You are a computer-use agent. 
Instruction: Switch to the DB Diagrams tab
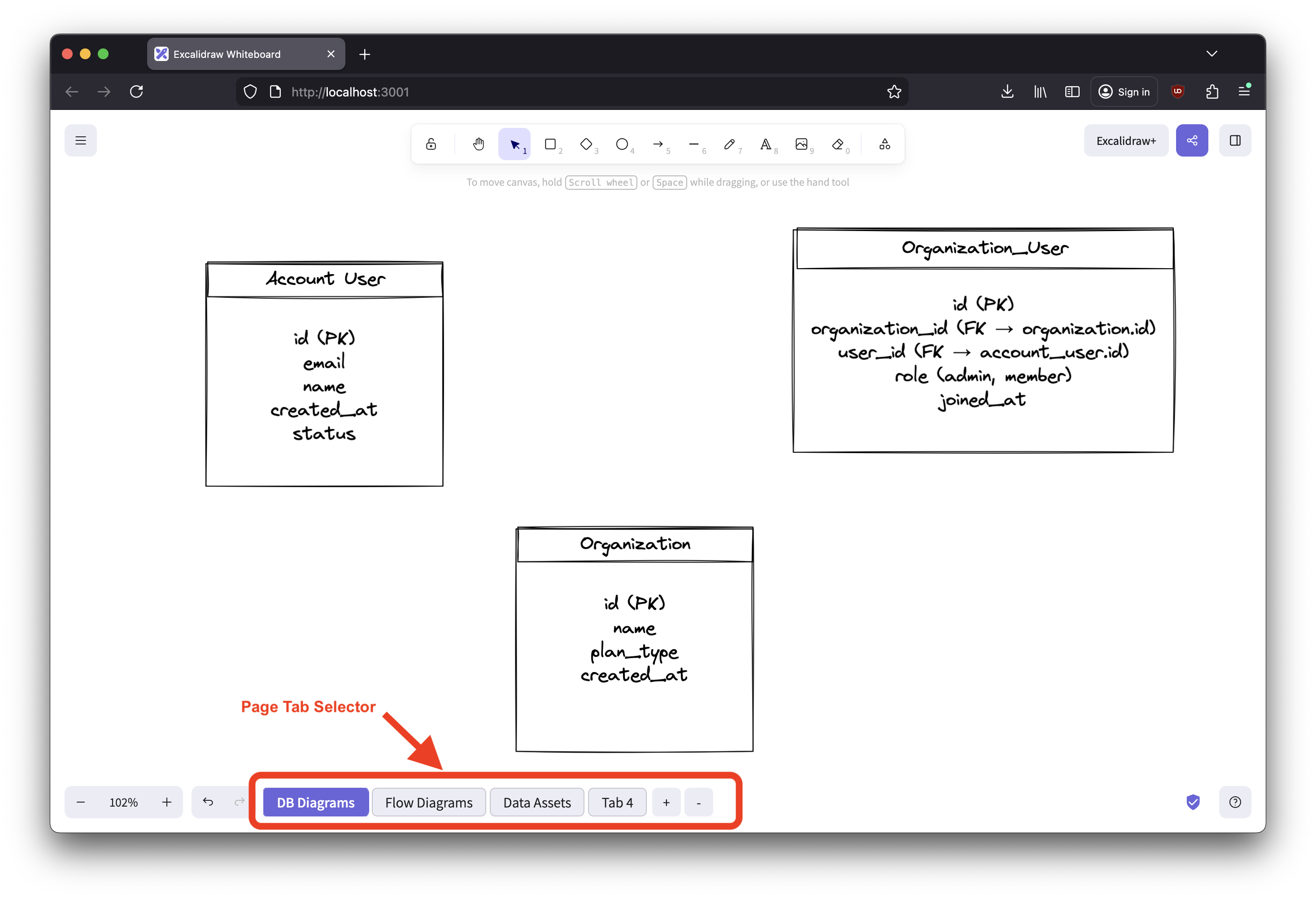[316, 802]
